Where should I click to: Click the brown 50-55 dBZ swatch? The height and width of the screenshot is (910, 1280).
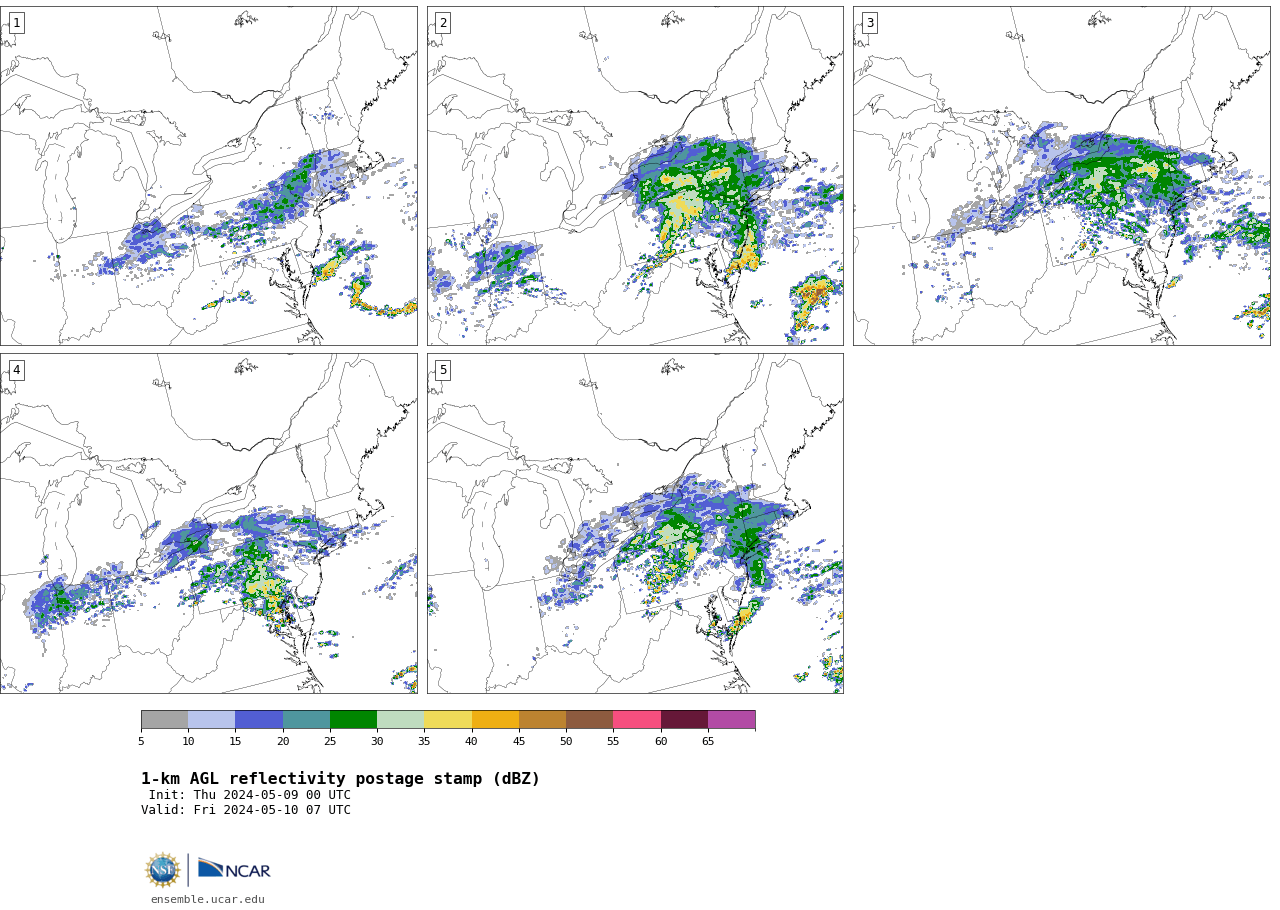tap(589, 720)
